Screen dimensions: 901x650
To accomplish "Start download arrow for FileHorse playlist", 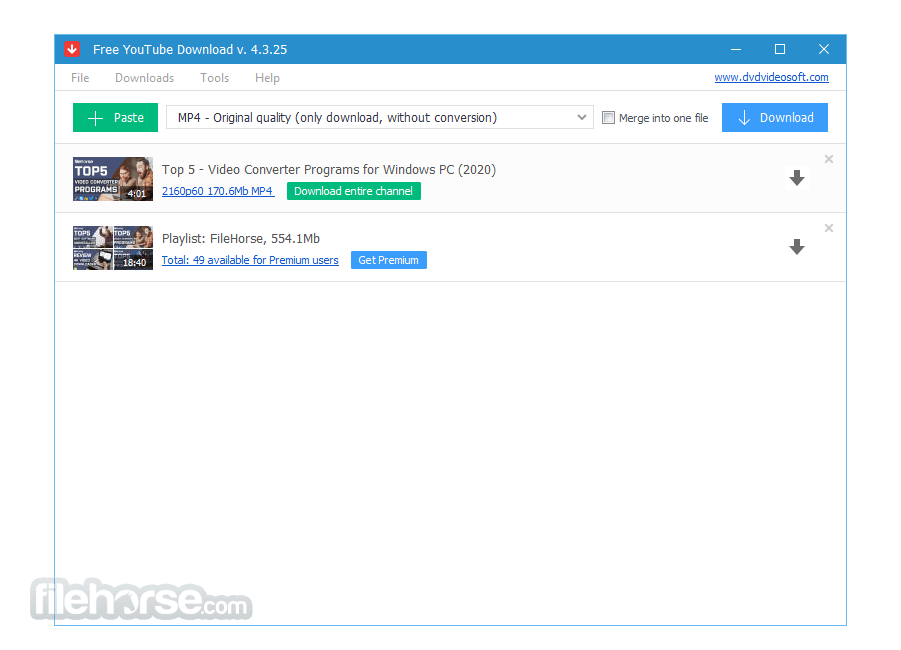I will tap(796, 247).
